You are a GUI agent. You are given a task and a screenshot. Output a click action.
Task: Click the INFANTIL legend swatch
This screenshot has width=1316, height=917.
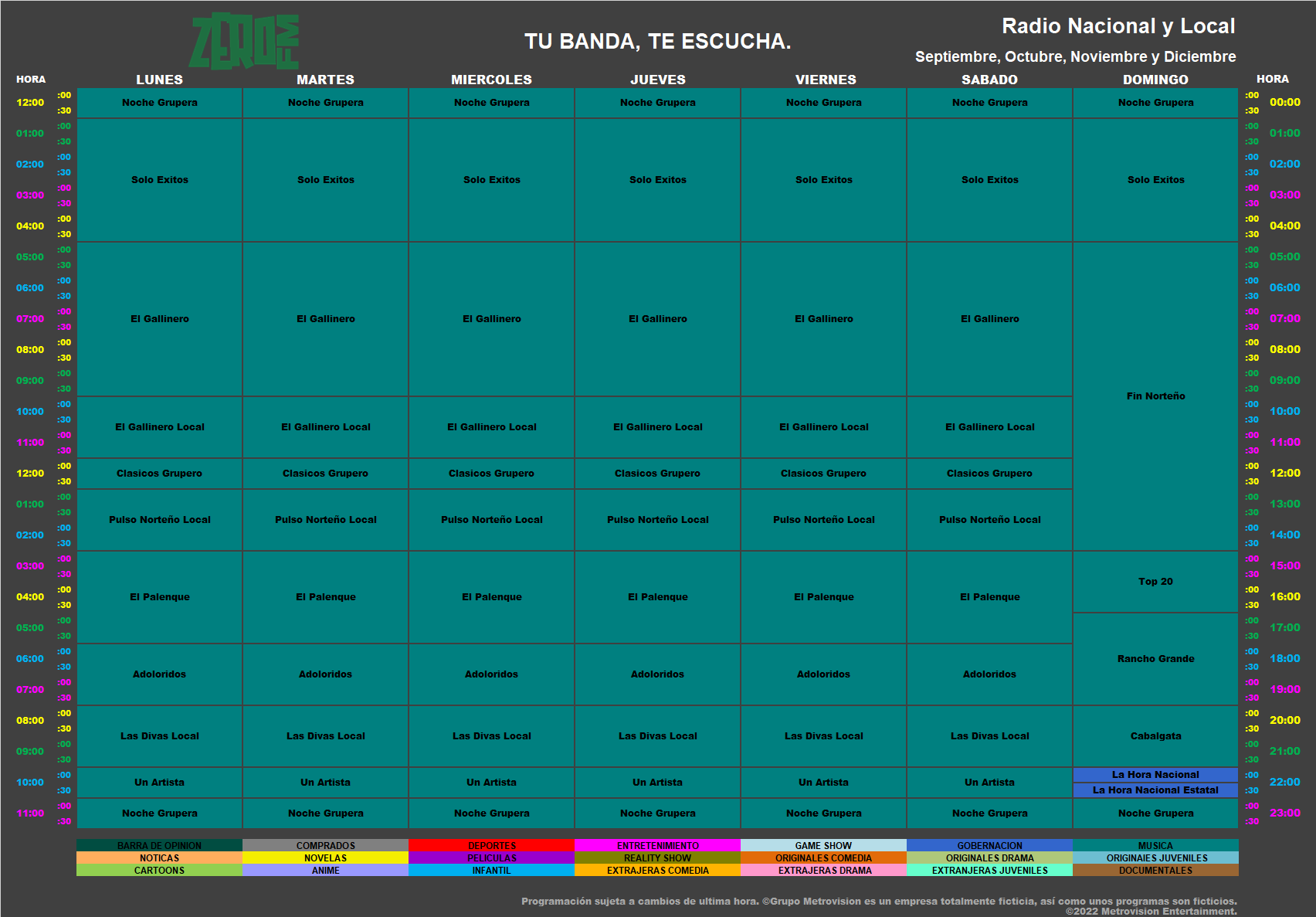tap(492, 870)
